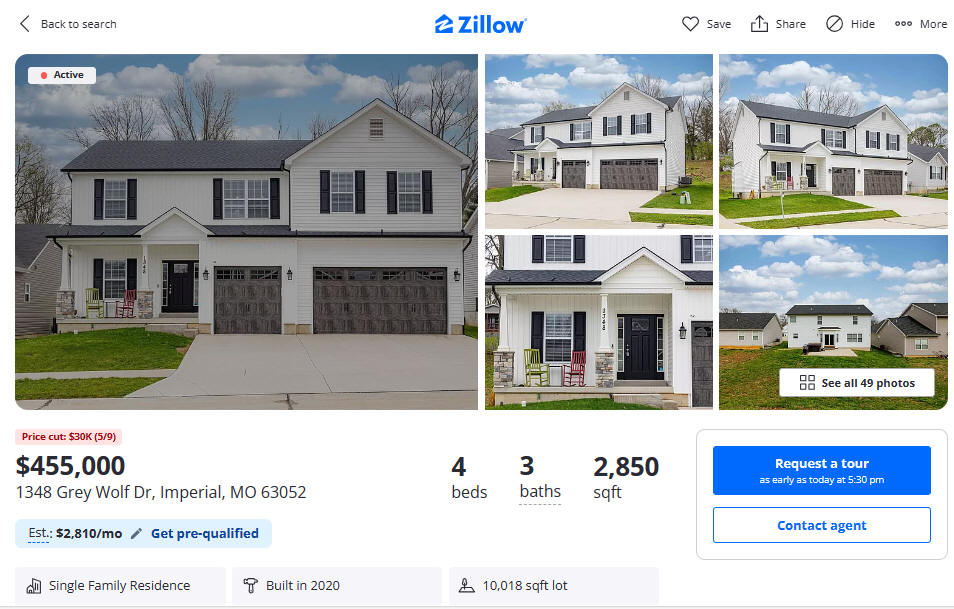This screenshot has height=609, width=954.
Task: Open the See all 49 photos button
Action: point(857,383)
